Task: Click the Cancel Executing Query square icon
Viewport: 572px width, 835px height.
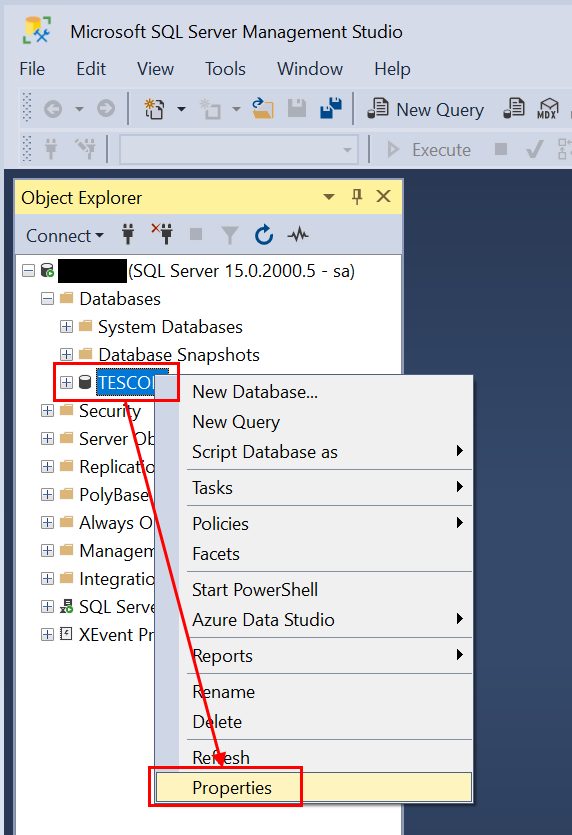Action: [x=501, y=149]
